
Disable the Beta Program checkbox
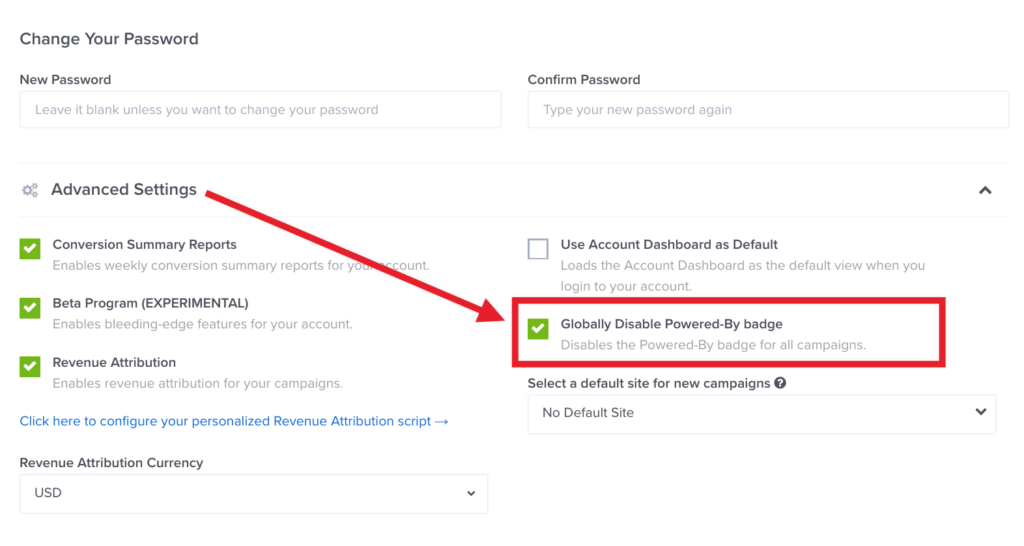coord(30,308)
